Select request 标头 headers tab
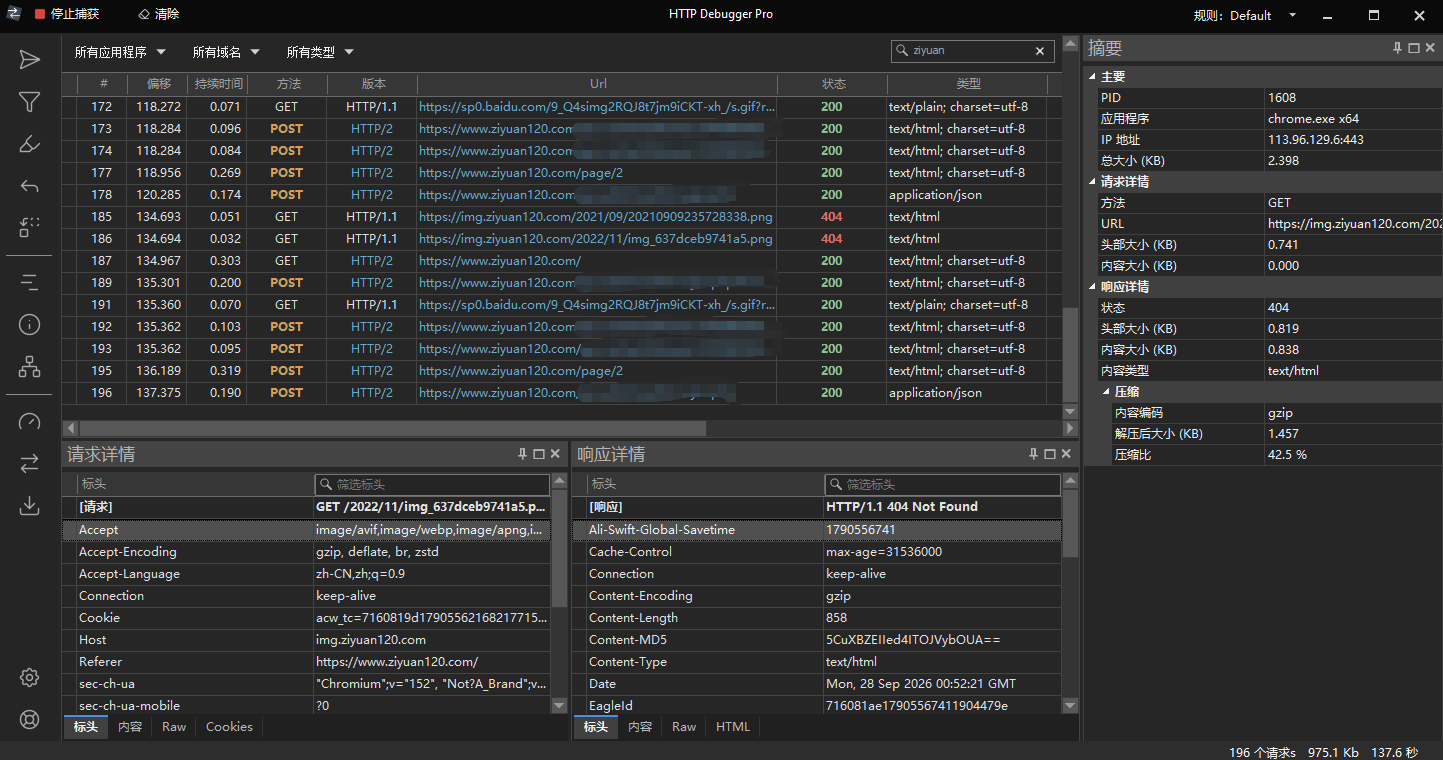Viewport: 1443px width, 760px height. click(x=86, y=727)
